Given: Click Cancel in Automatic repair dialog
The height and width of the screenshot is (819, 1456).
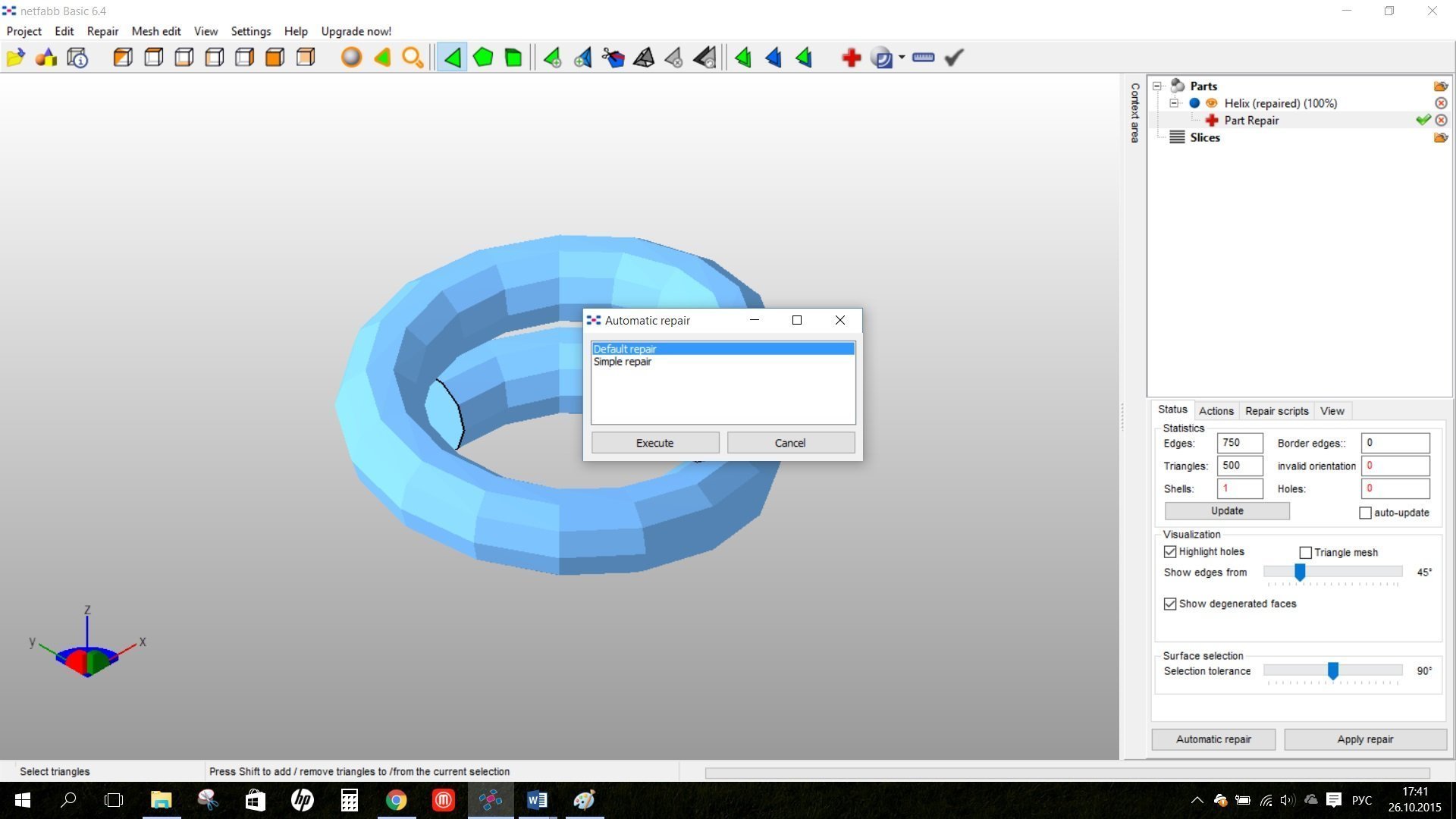Looking at the screenshot, I should pos(790,443).
